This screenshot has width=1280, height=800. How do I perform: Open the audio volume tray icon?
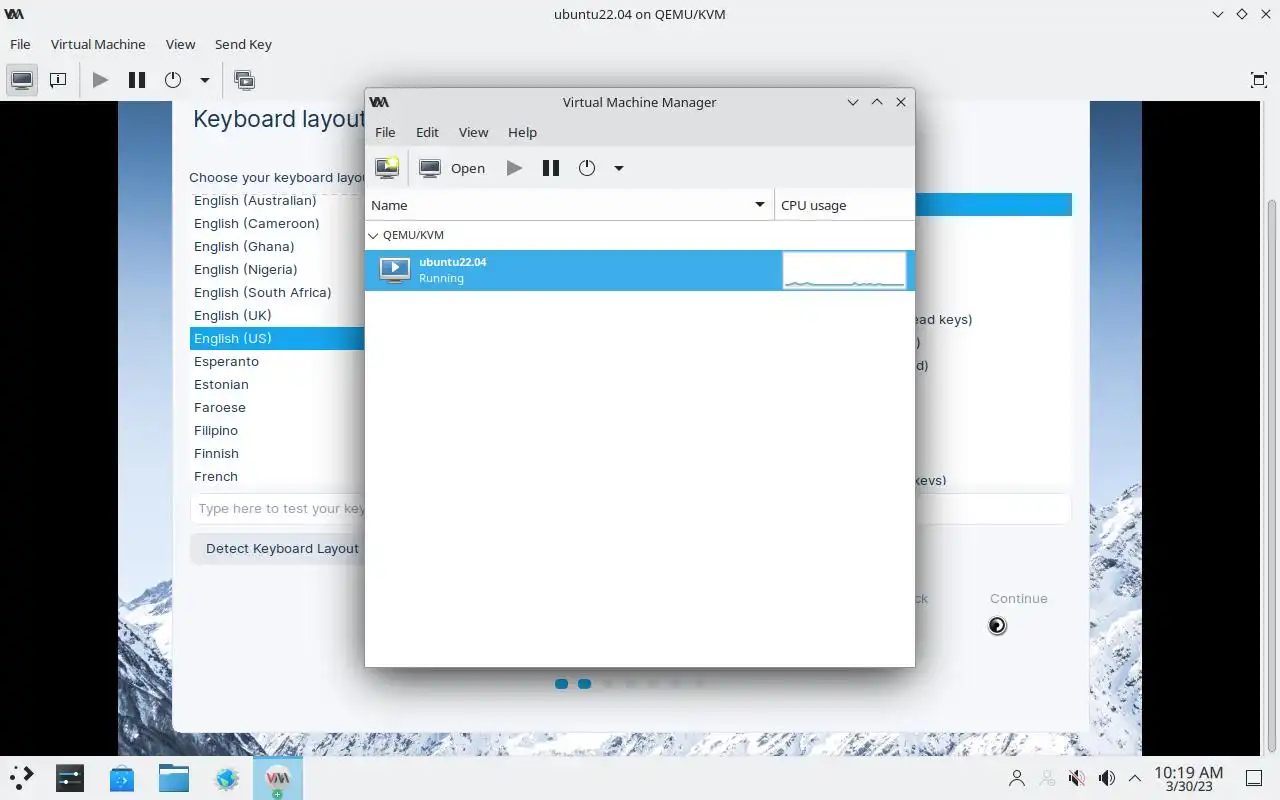pyautogui.click(x=1106, y=778)
